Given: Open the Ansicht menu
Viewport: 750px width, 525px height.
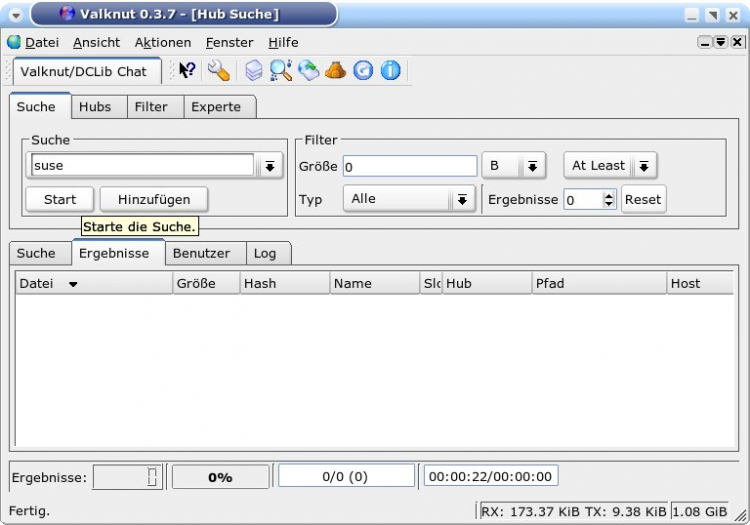Looking at the screenshot, I should point(96,43).
